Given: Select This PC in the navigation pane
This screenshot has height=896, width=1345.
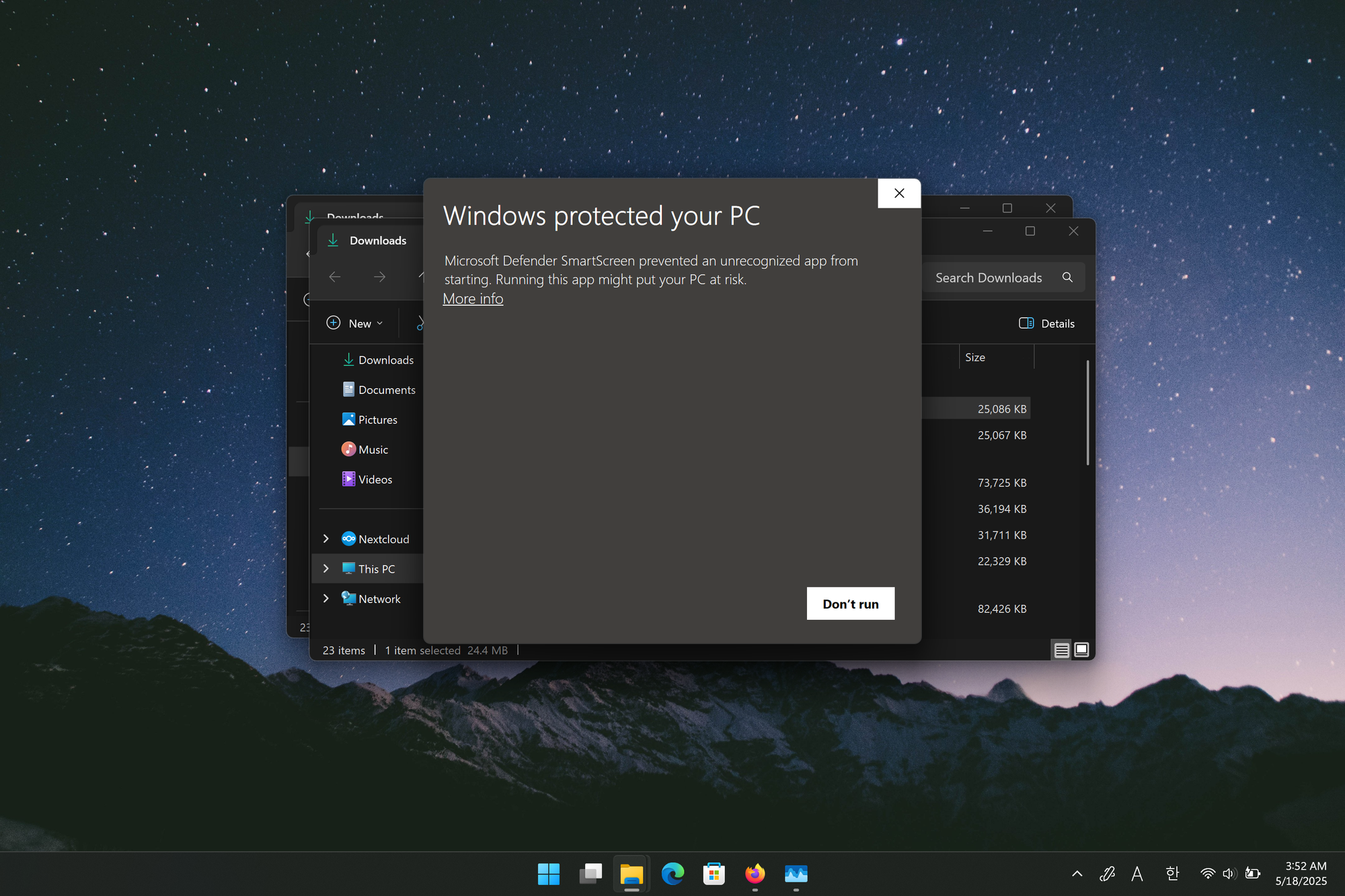Looking at the screenshot, I should point(369,569).
